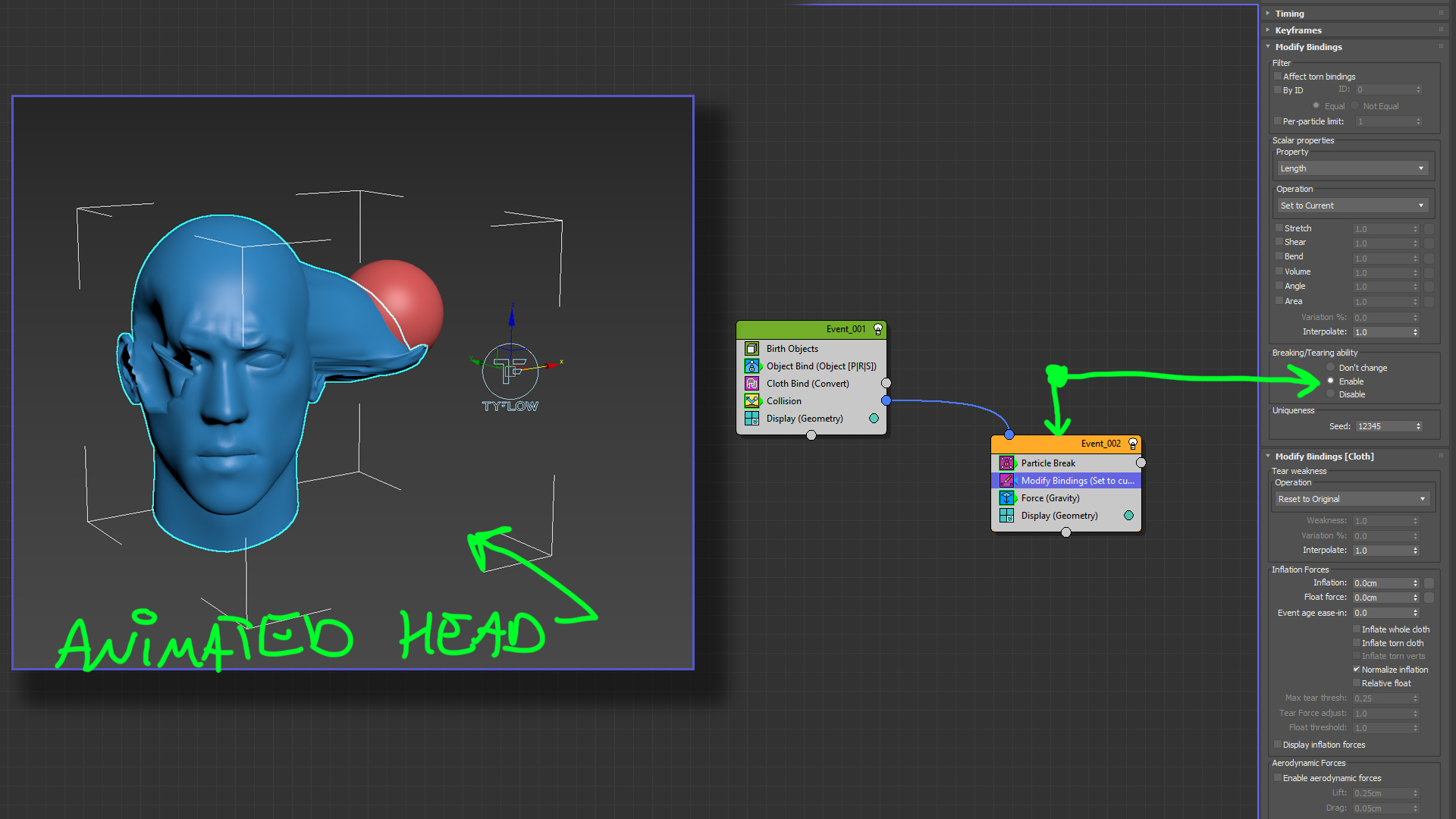Select Don't change radio button

1331,368
